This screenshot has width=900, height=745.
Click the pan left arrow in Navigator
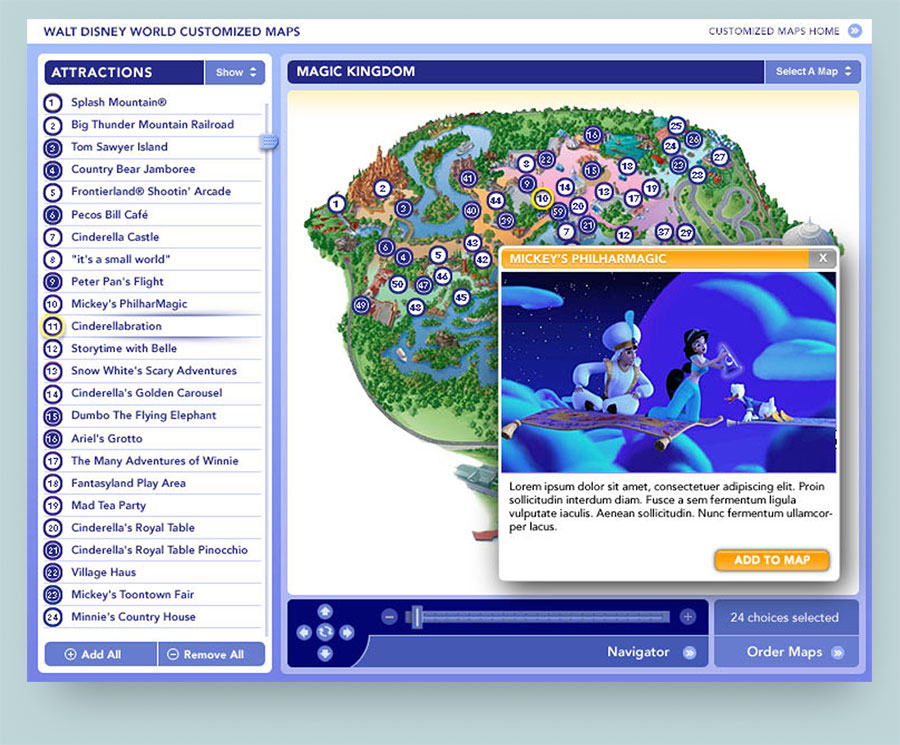304,632
